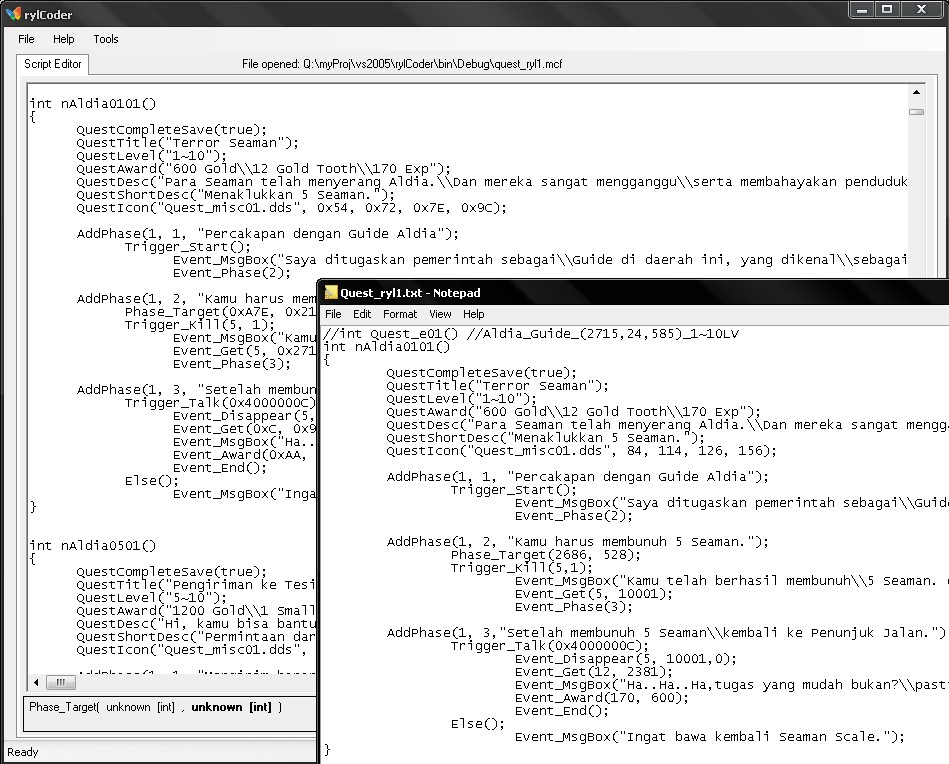
Task: Open the rylCoder Tools menu
Action: click(105, 39)
